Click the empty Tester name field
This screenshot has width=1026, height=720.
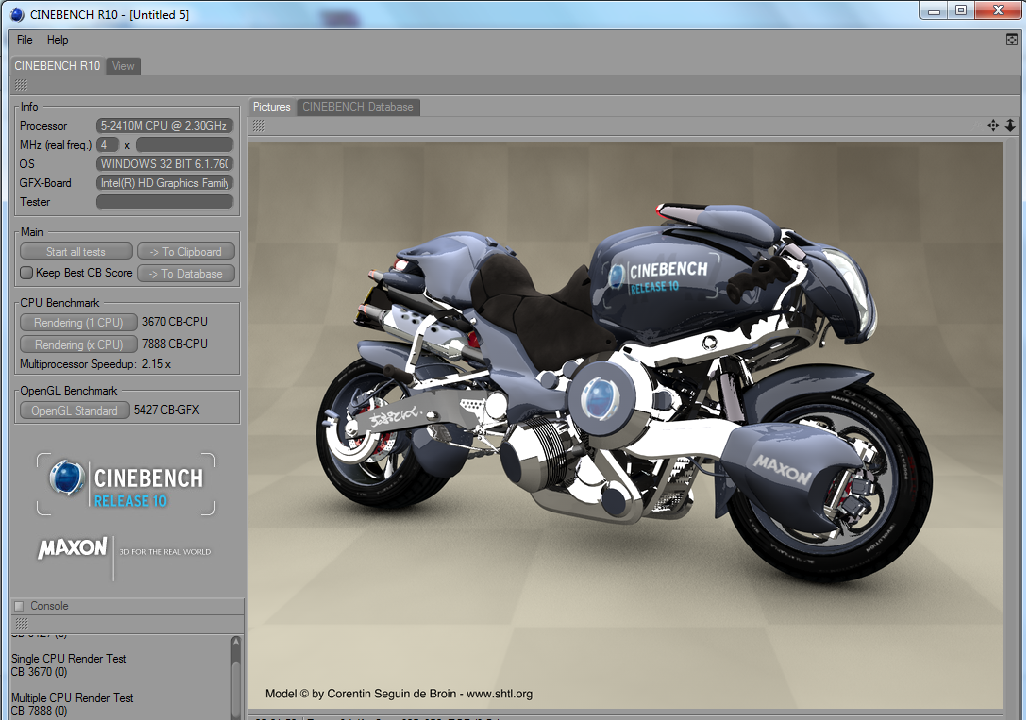point(164,202)
